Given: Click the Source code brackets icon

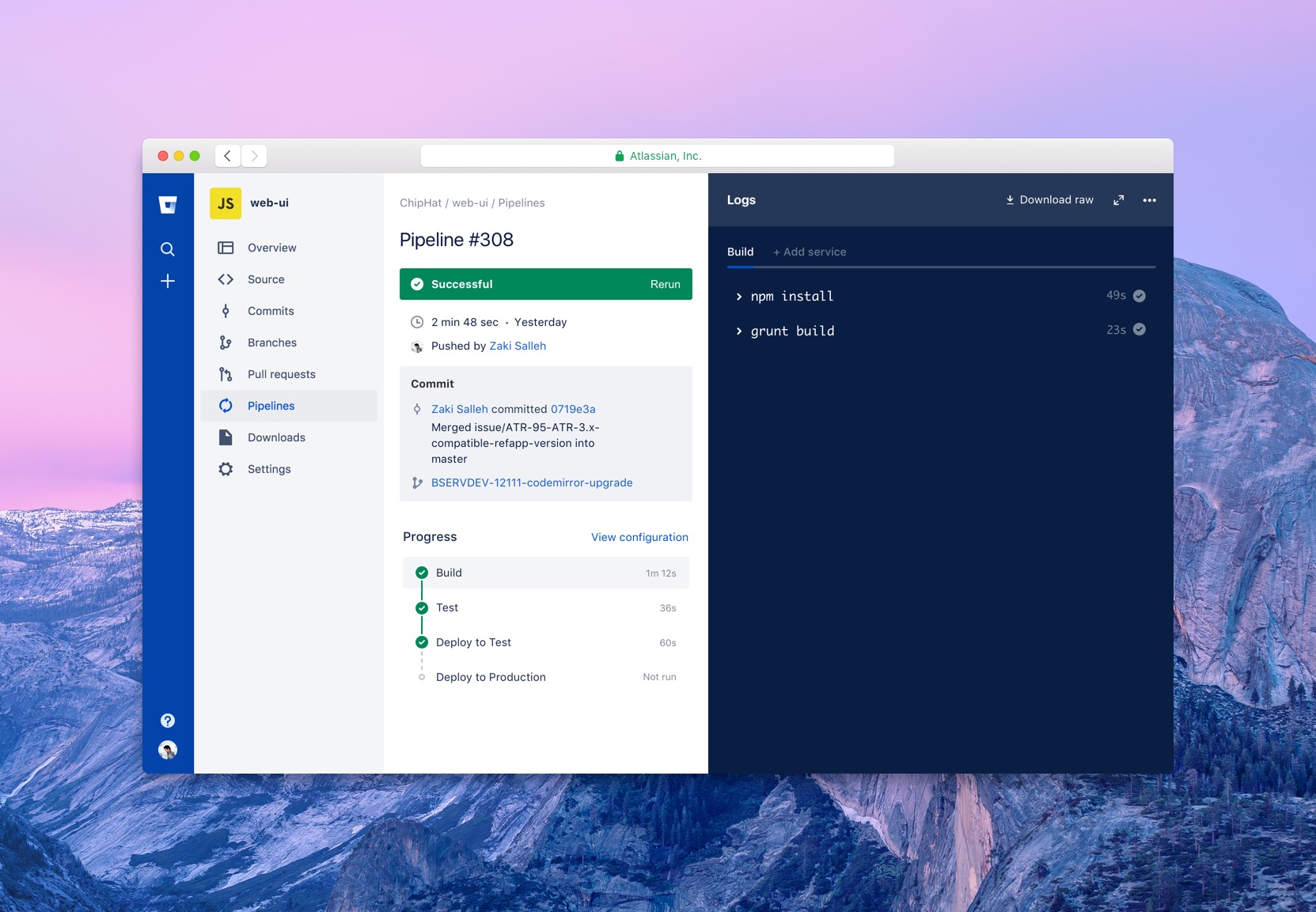Looking at the screenshot, I should pos(226,279).
